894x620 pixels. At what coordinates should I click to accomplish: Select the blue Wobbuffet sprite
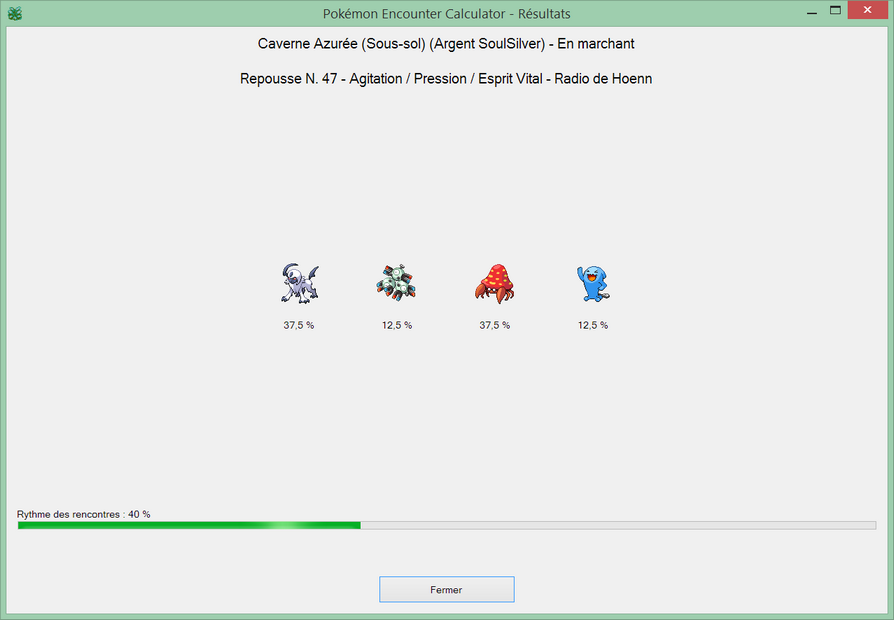(592, 283)
